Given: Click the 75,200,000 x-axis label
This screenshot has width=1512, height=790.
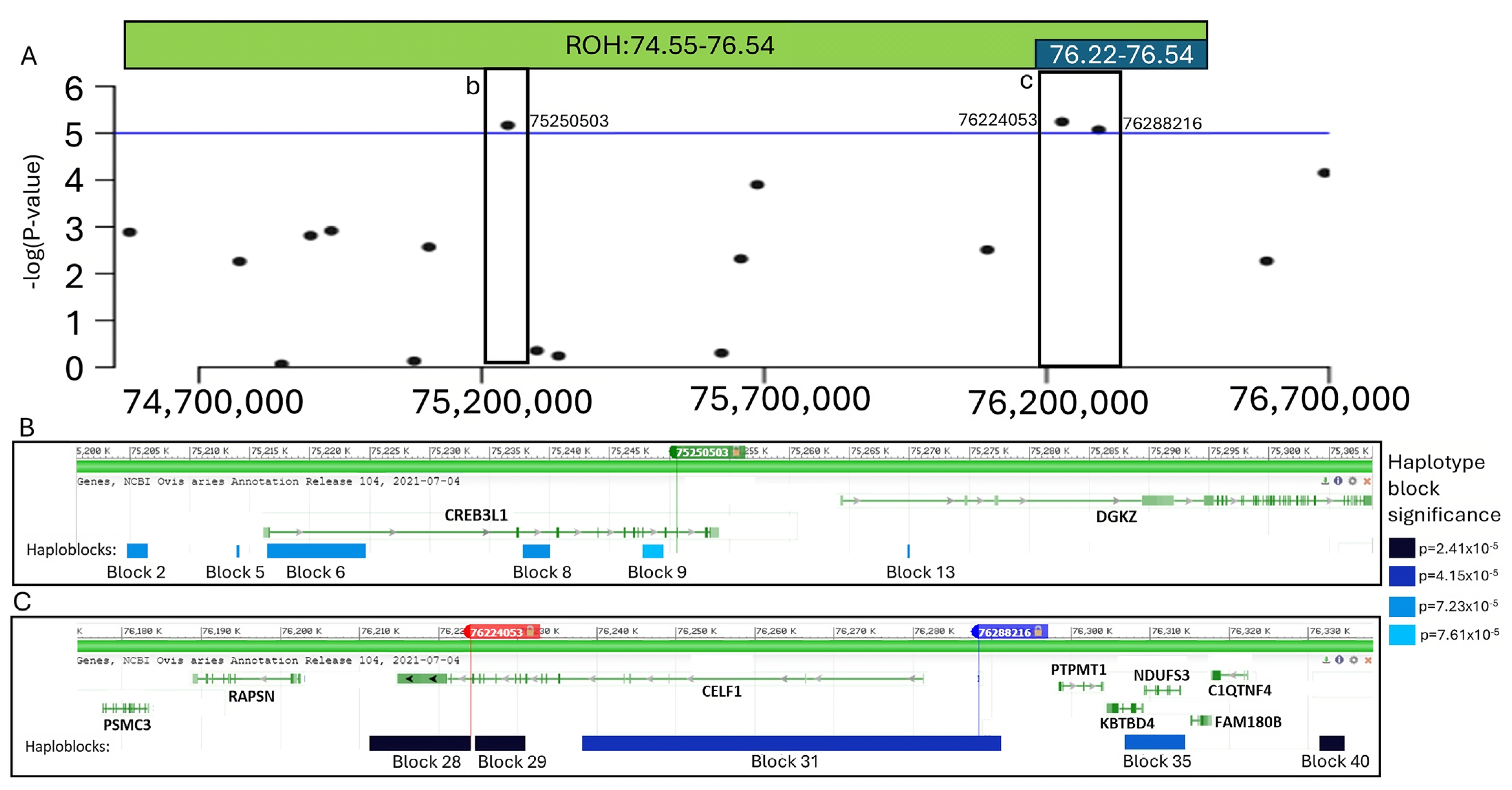Looking at the screenshot, I should click(502, 403).
